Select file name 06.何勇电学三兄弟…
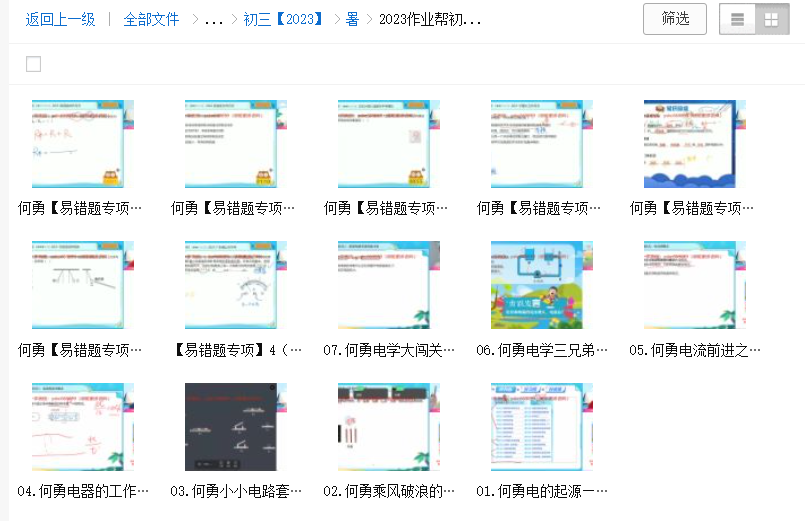 tap(542, 350)
